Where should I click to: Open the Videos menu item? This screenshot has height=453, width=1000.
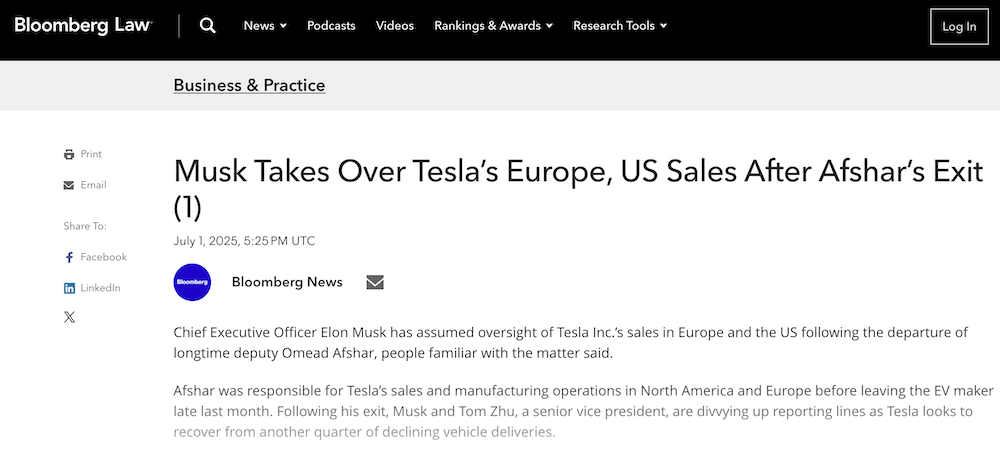(x=395, y=26)
